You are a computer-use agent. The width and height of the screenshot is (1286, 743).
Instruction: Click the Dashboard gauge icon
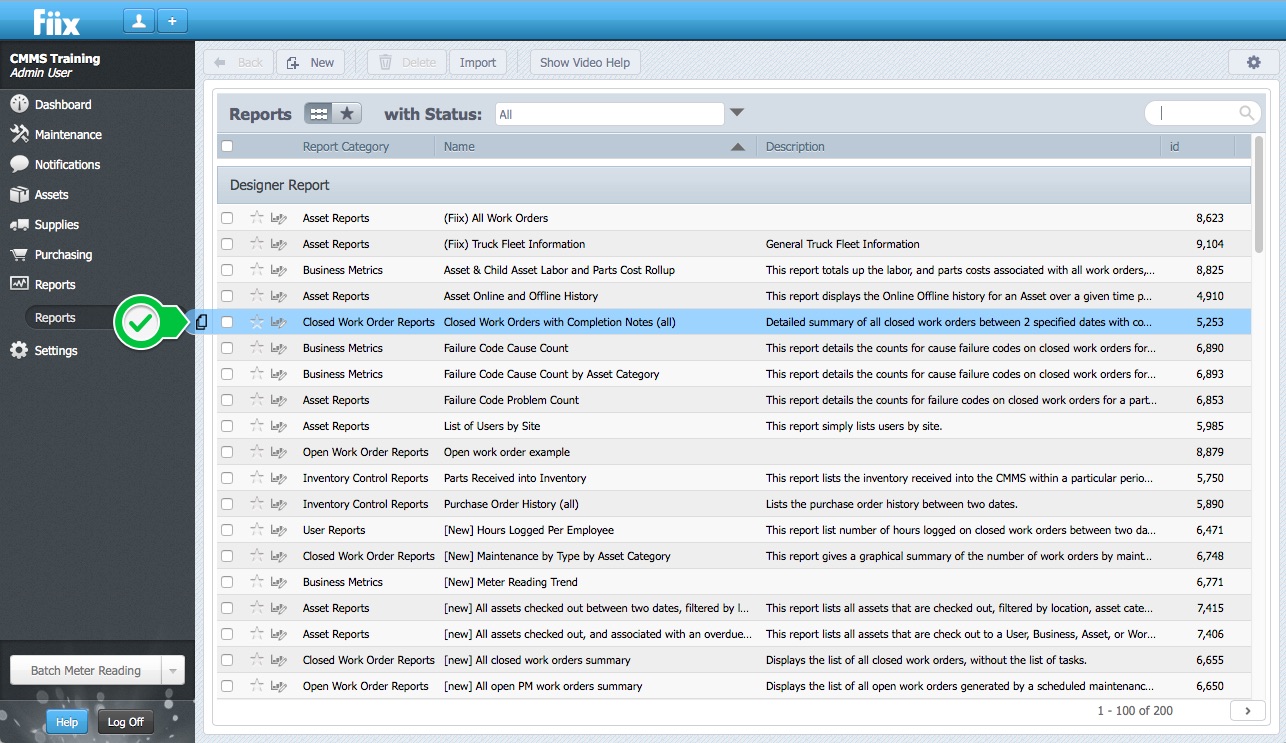[x=19, y=104]
